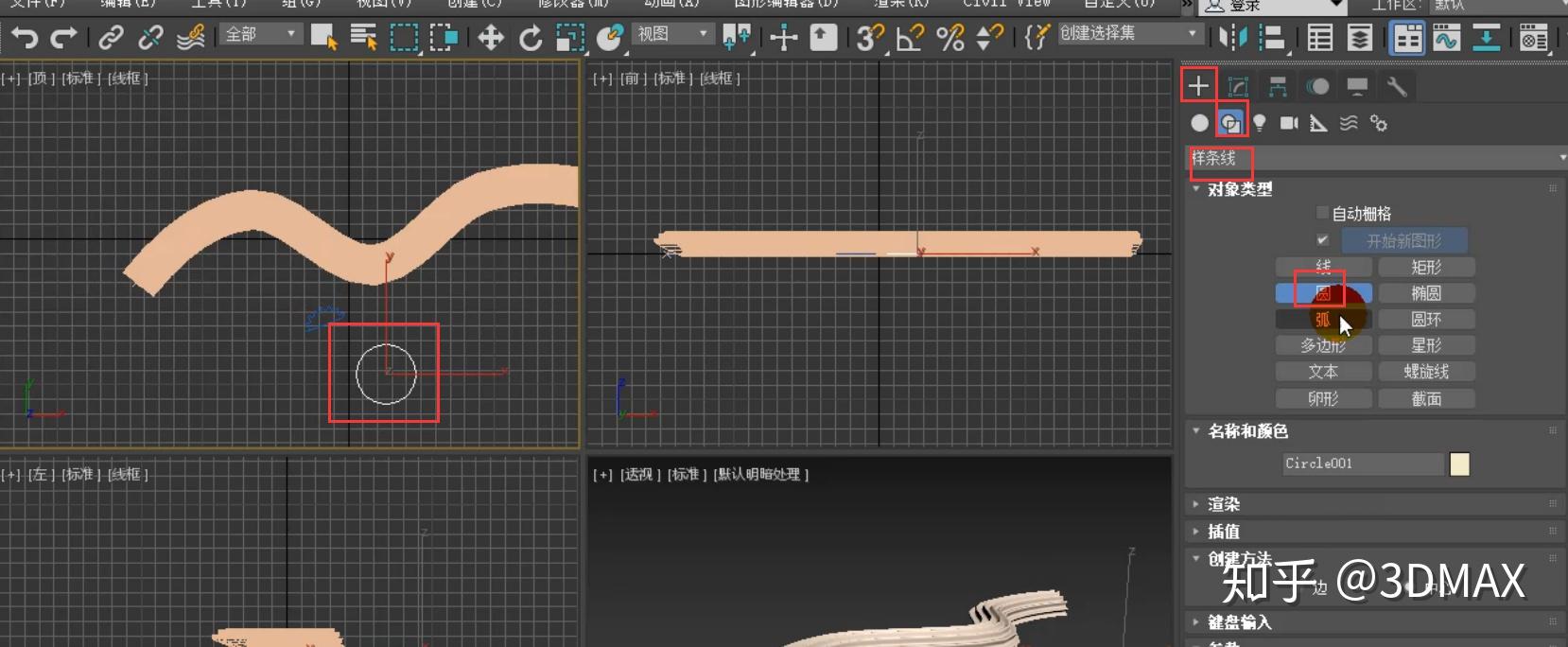This screenshot has height=647, width=1568.
Task: Click the Mirror tool icon
Action: coord(1233,38)
